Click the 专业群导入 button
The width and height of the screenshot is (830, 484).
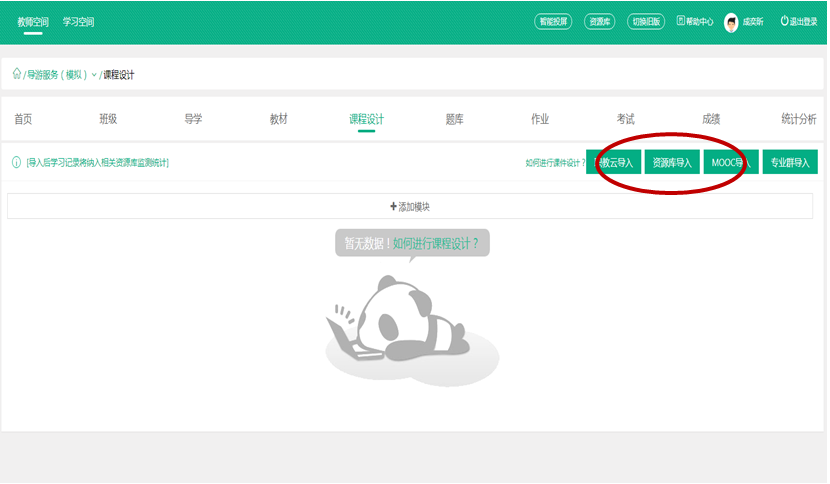pos(790,162)
